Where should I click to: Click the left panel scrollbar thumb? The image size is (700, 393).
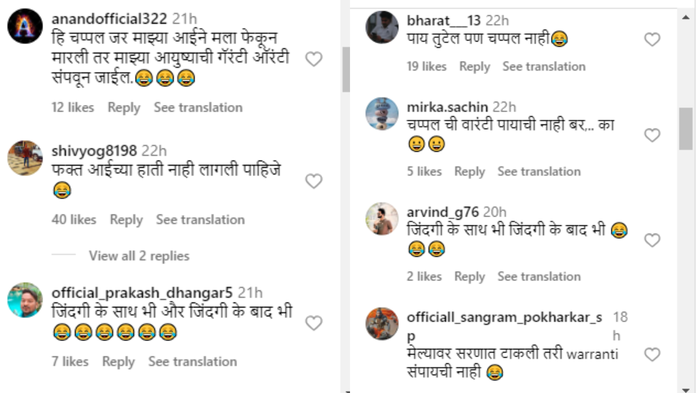click(x=346, y=69)
